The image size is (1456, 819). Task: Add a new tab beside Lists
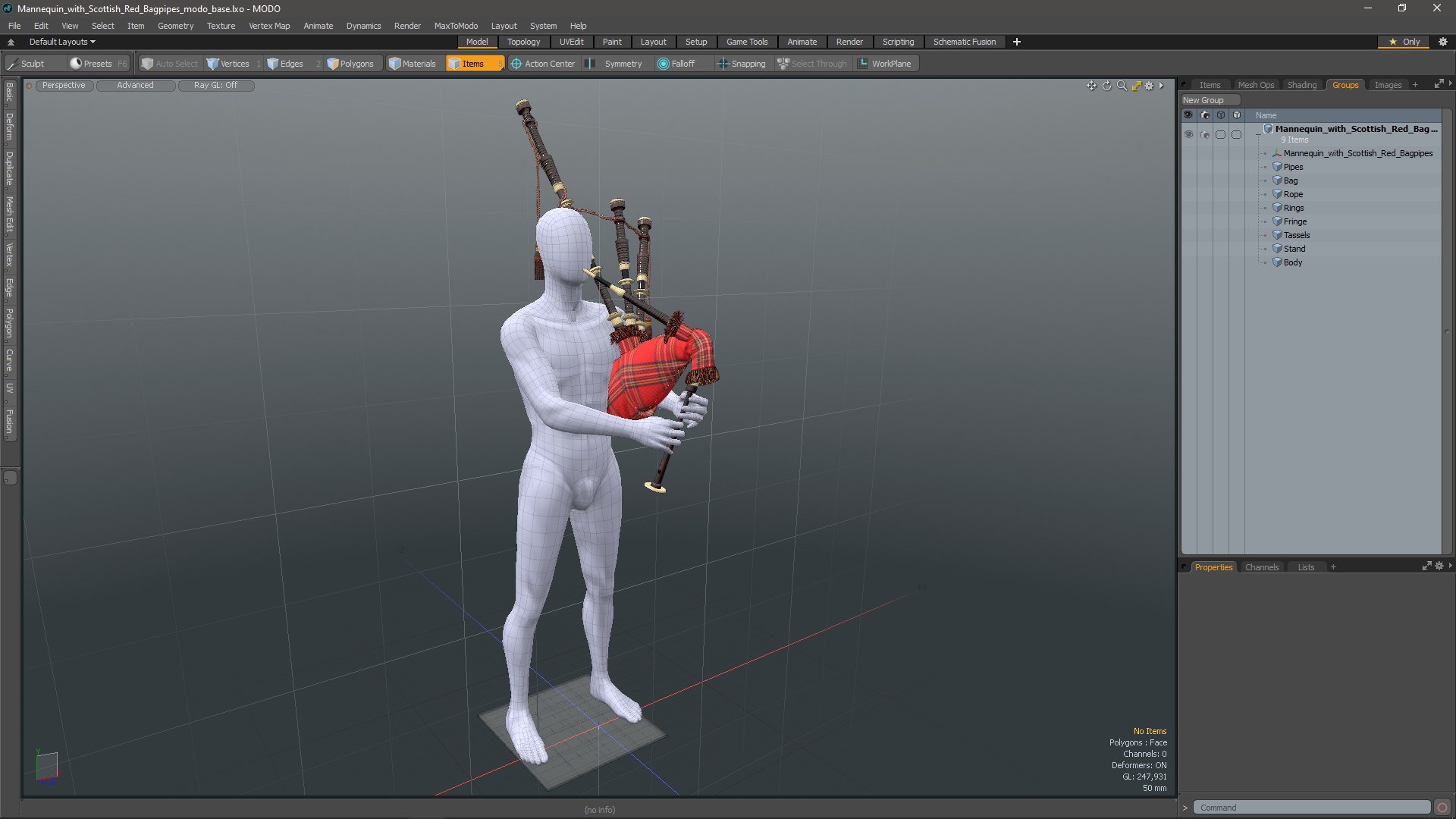click(x=1332, y=567)
